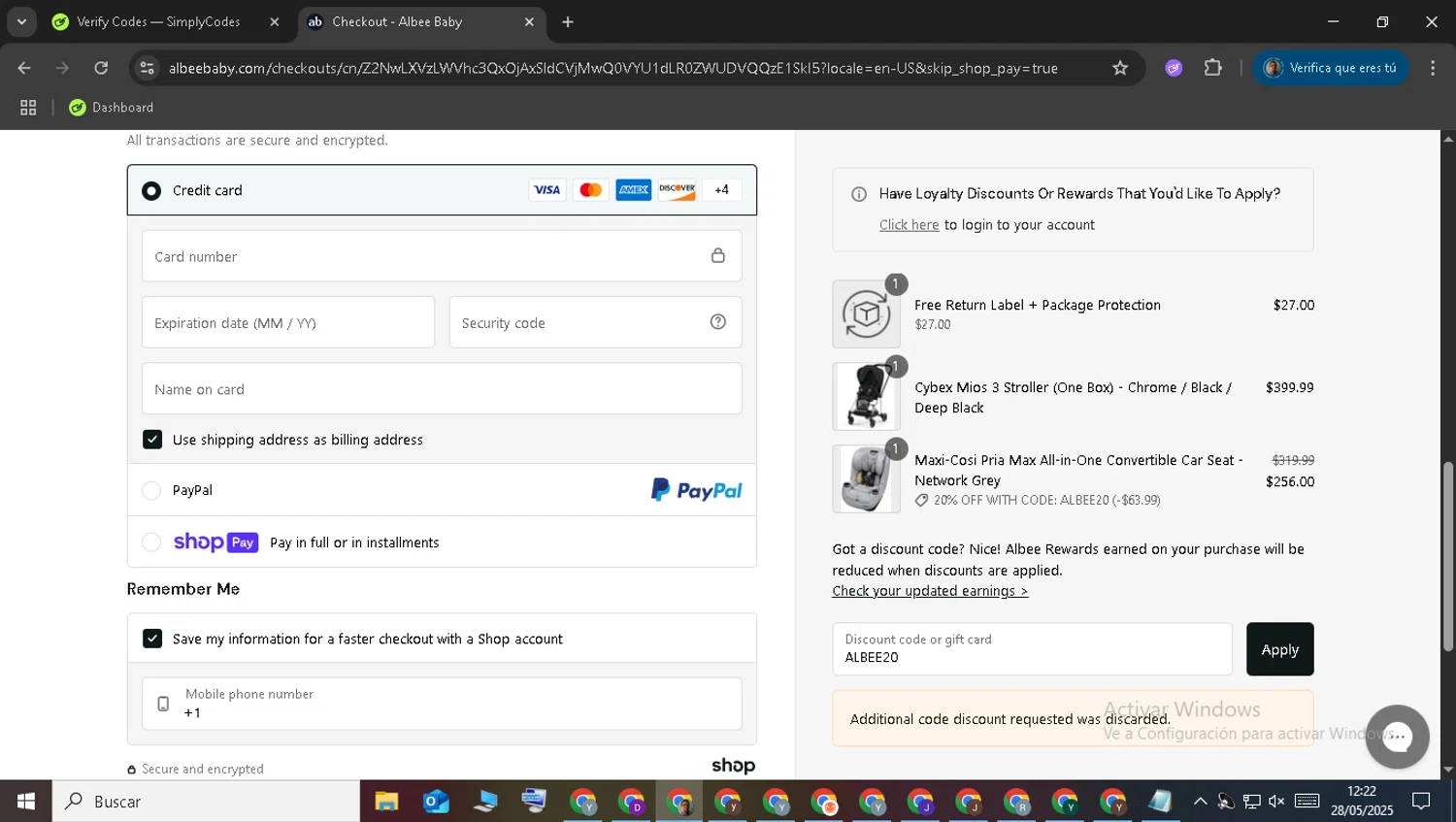Screen dimensions: 1456x822
Task: Click the Discount code or gift card field
Action: [1032, 649]
